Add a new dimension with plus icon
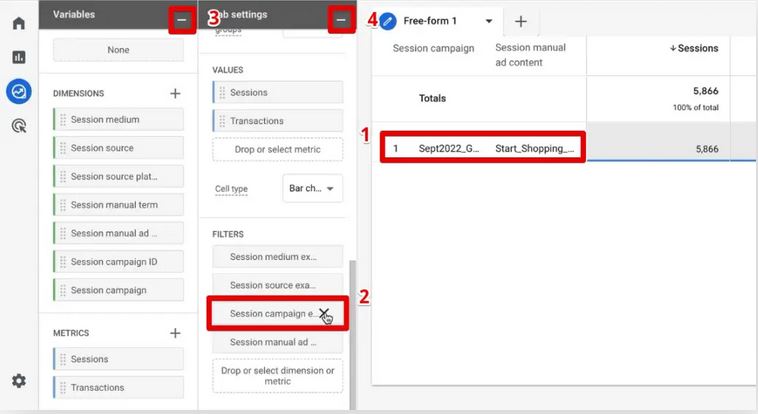The width and height of the screenshot is (758, 414). pos(175,93)
